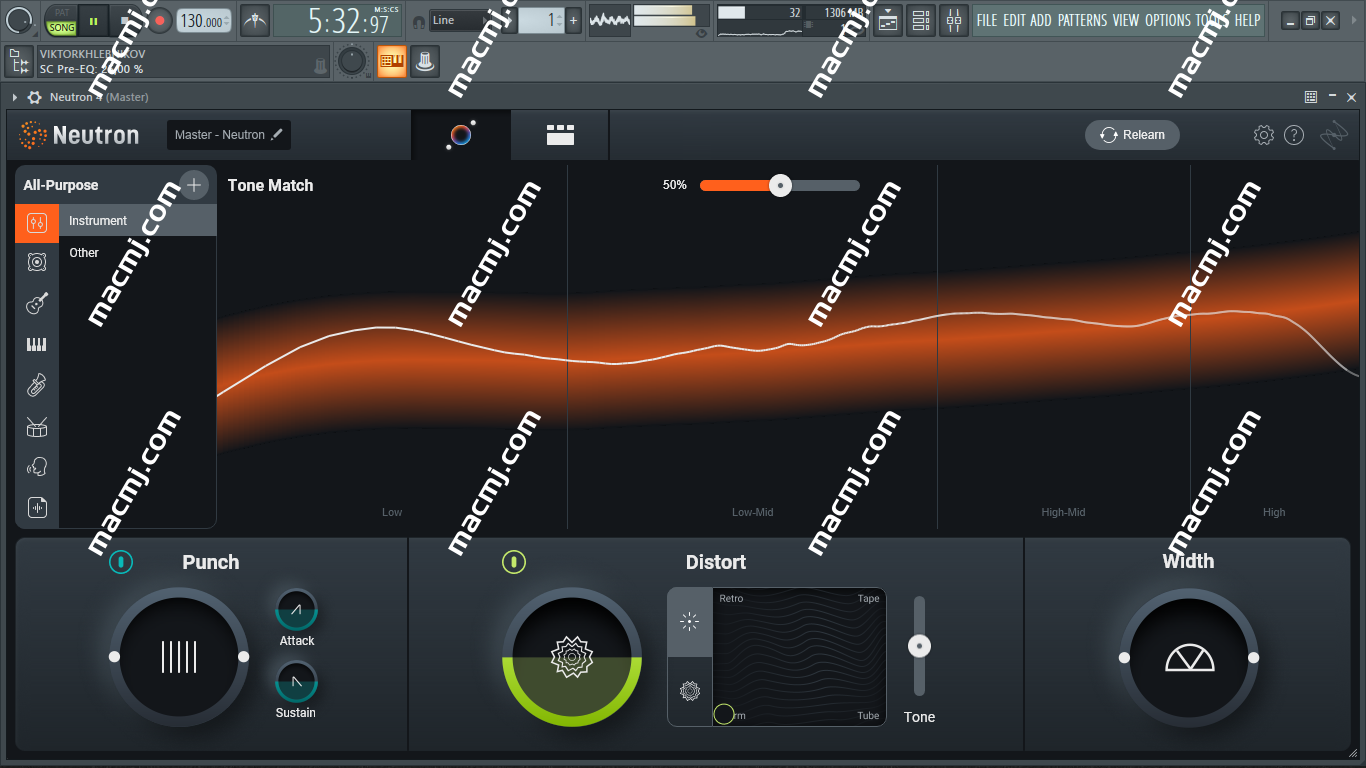Open plugin wrapper settings gear icon
1366x768 pixels.
click(x=35, y=97)
